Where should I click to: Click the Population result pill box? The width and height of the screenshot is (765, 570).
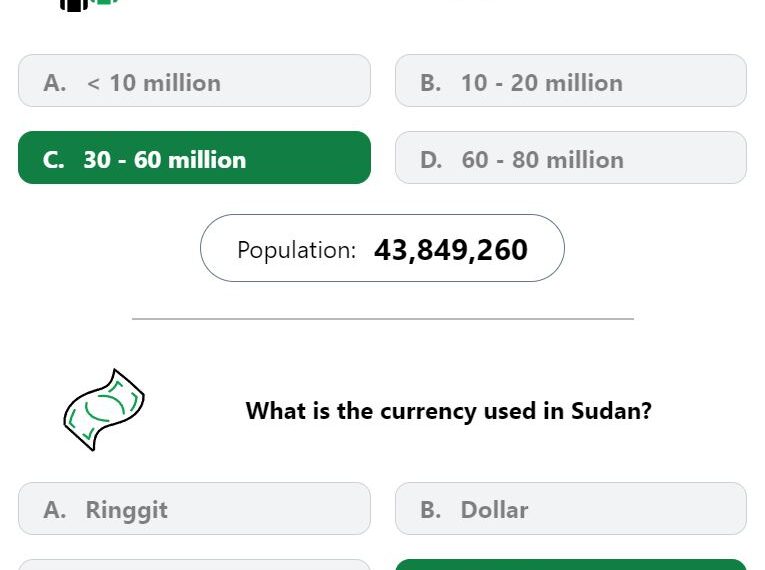tap(382, 248)
